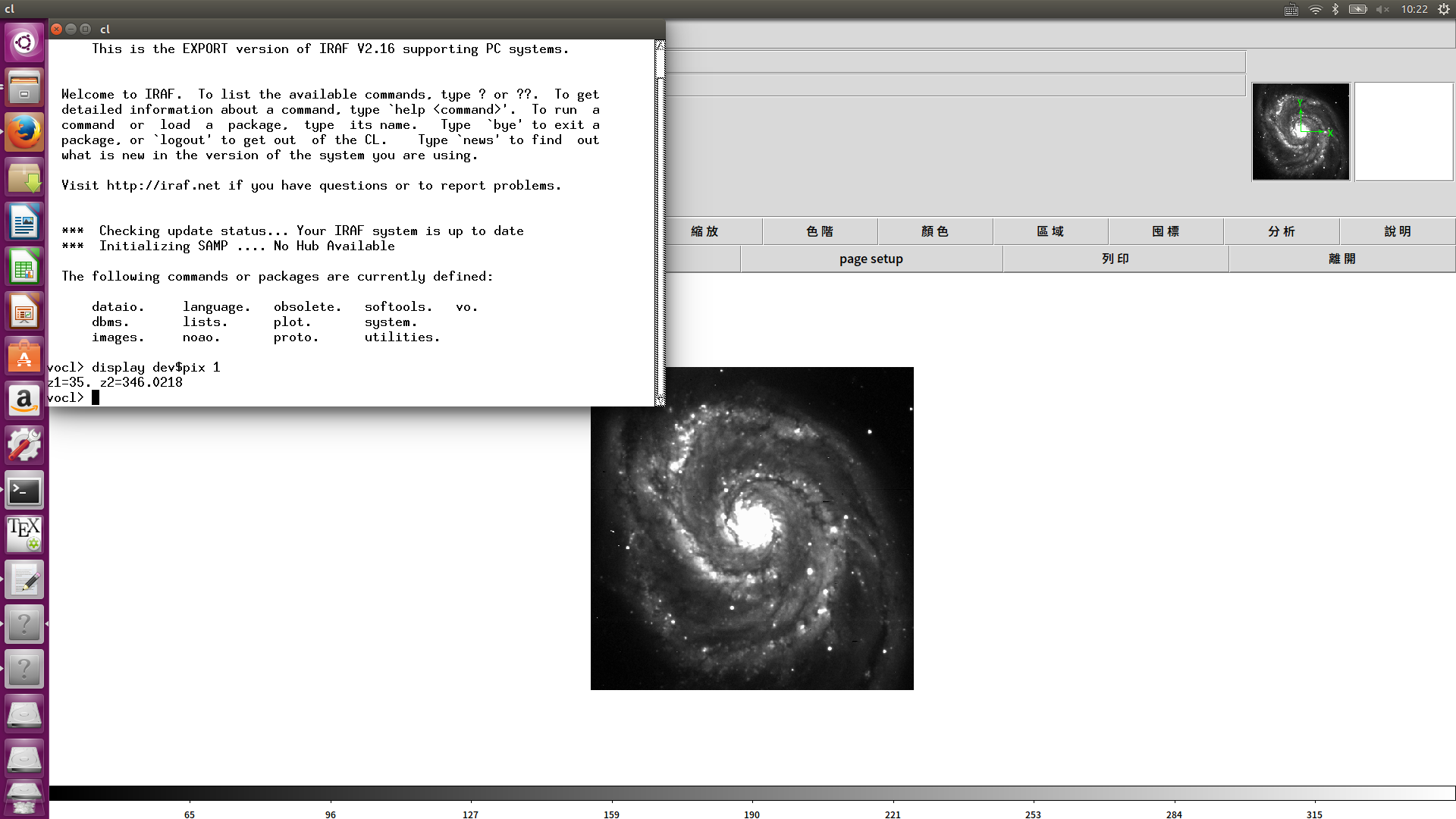Launch the TeX editor icon
The image size is (1456, 819).
pos(24,535)
